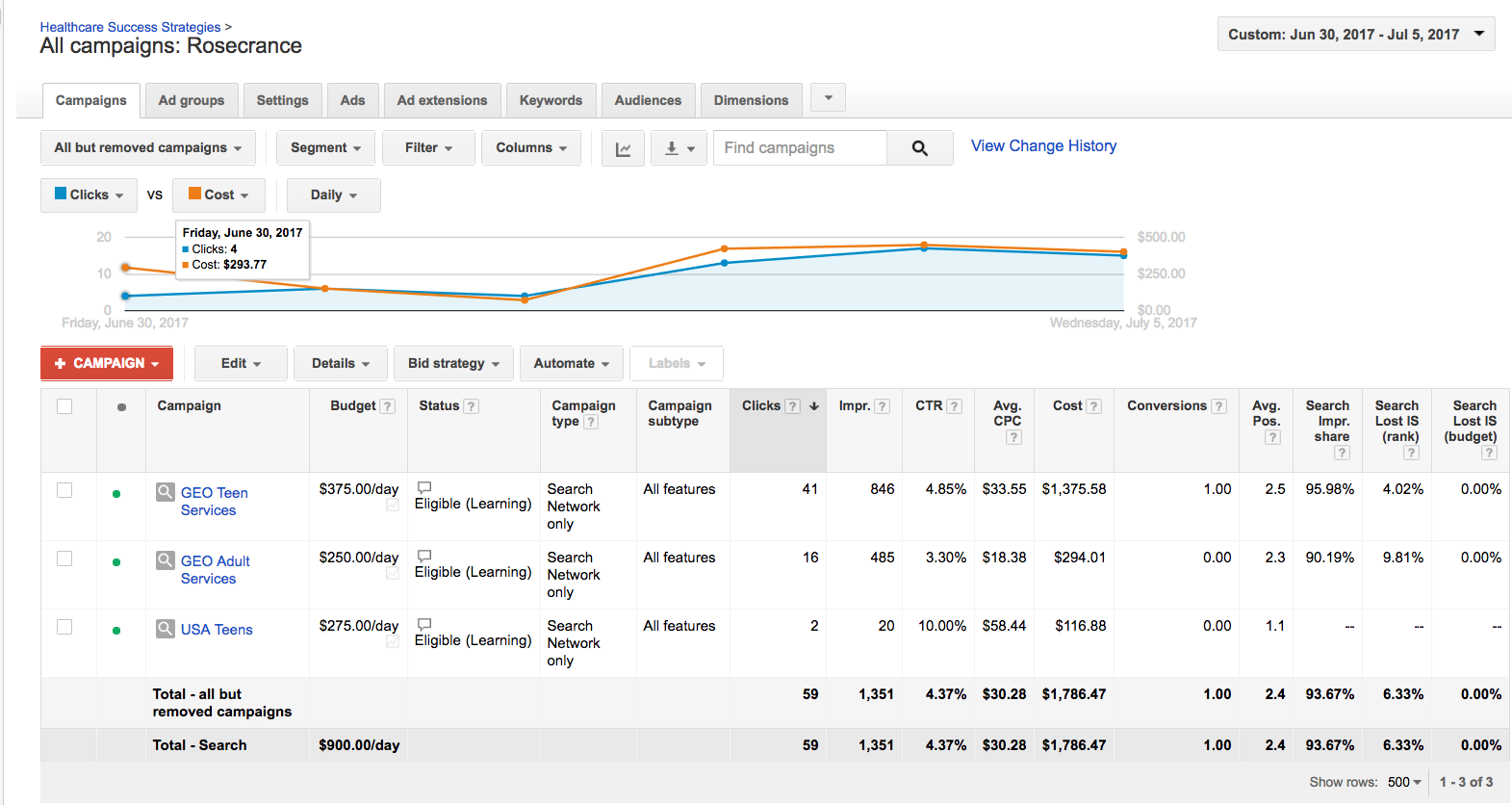The image size is (1512, 805).
Task: Click USA Teens status speech bubble
Action: pyautogui.click(x=424, y=624)
